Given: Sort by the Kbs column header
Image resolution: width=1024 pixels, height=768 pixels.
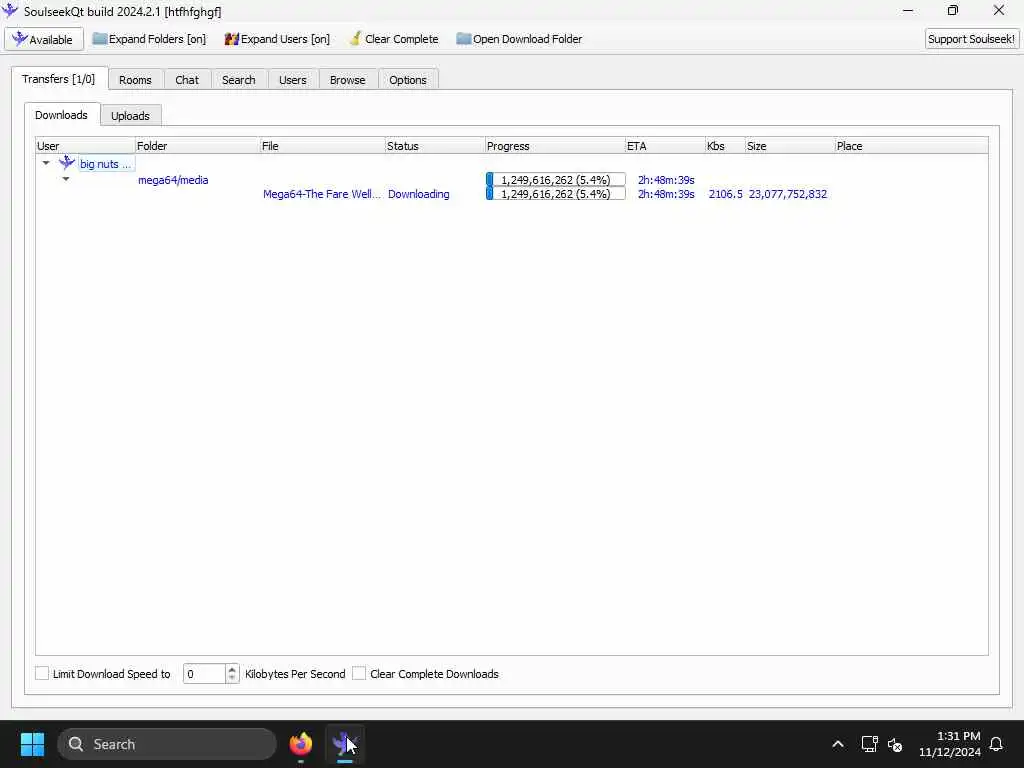Looking at the screenshot, I should (725, 146).
